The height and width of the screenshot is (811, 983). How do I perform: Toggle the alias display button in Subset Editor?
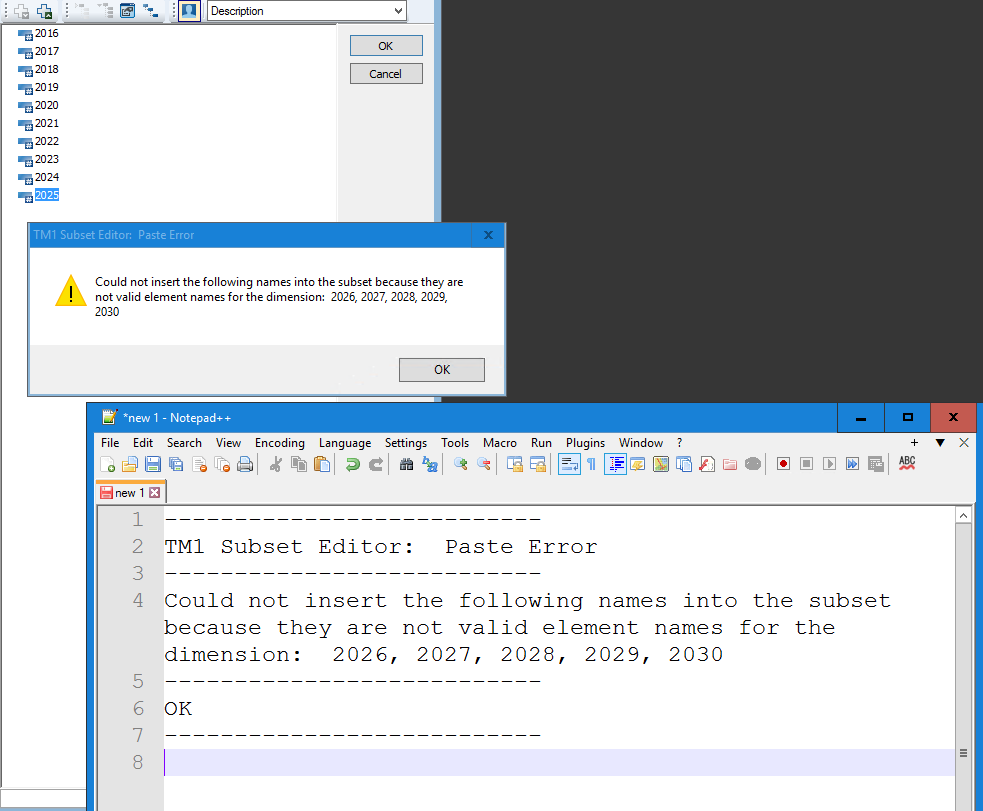tap(189, 11)
